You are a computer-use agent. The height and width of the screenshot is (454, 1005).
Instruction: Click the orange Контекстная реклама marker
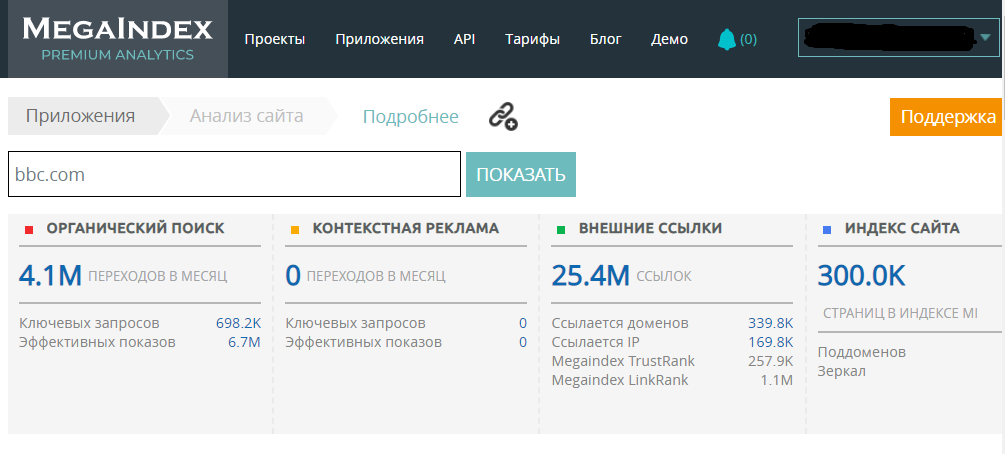(295, 230)
